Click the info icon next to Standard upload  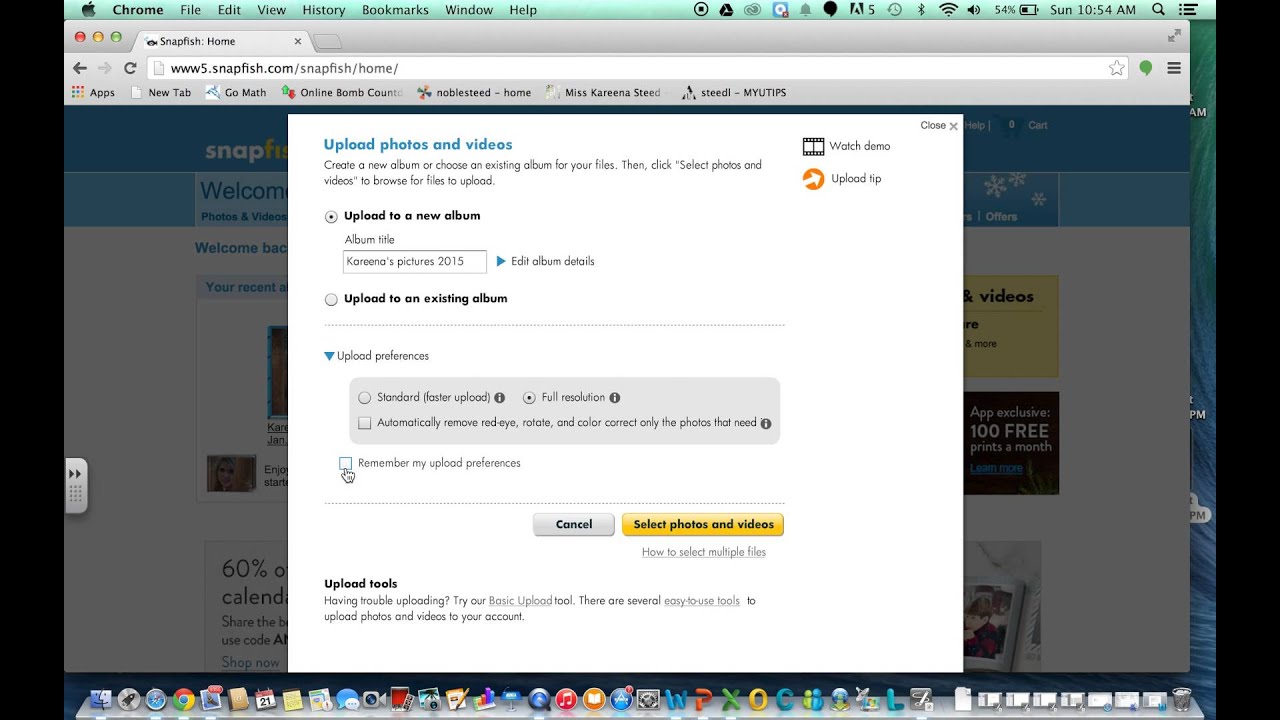click(499, 397)
